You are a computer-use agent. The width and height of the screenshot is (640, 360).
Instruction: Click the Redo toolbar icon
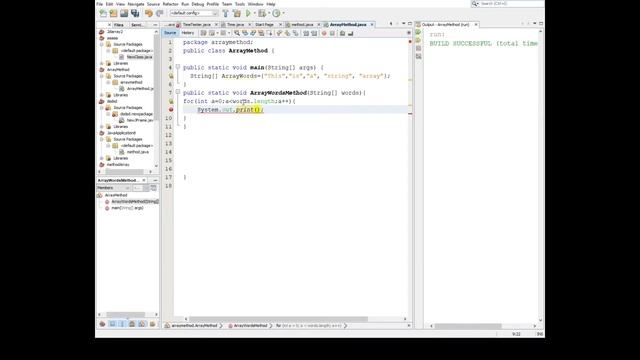point(160,13)
